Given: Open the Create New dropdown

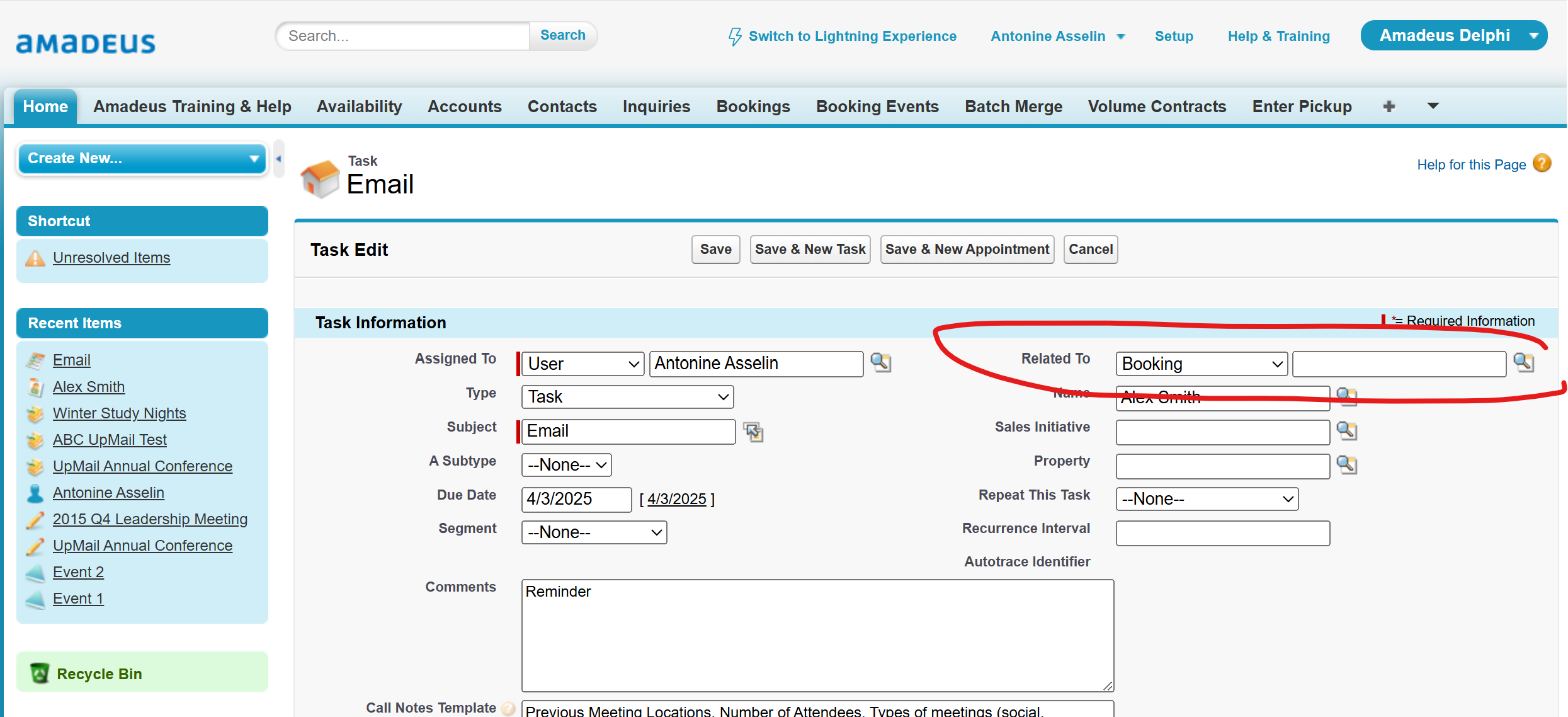Looking at the screenshot, I should pos(142,158).
